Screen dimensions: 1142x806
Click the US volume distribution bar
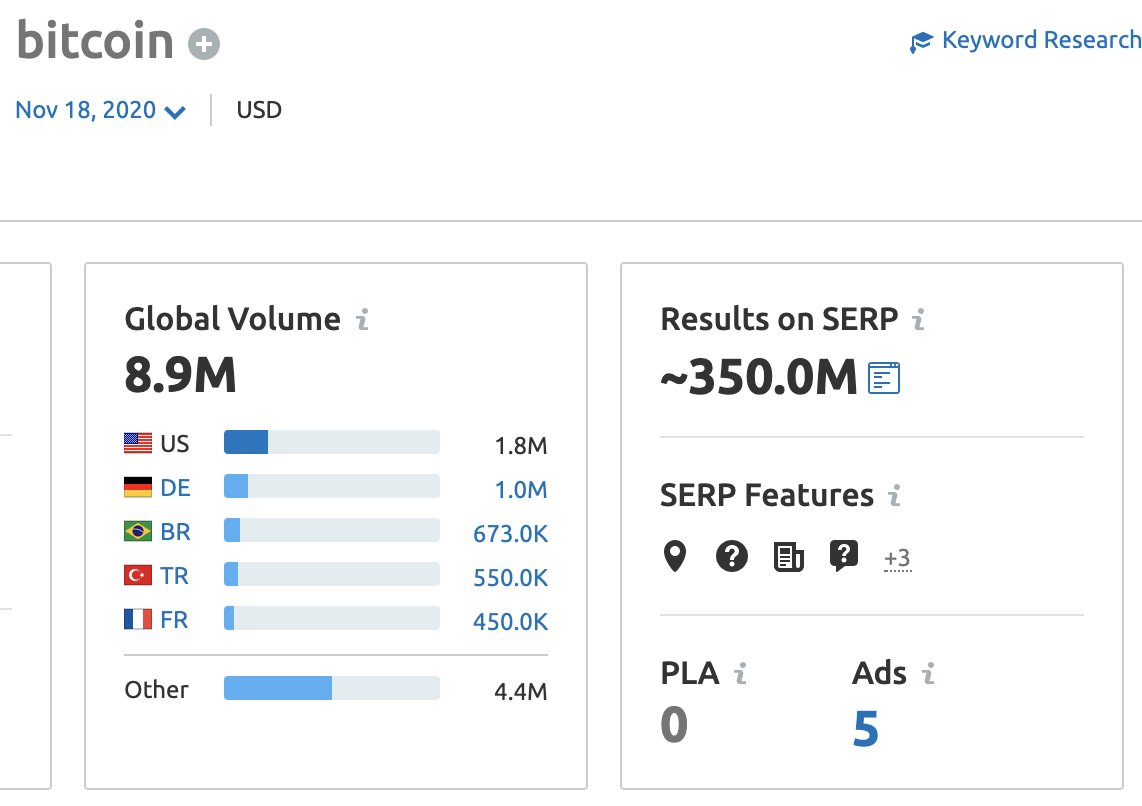330,441
